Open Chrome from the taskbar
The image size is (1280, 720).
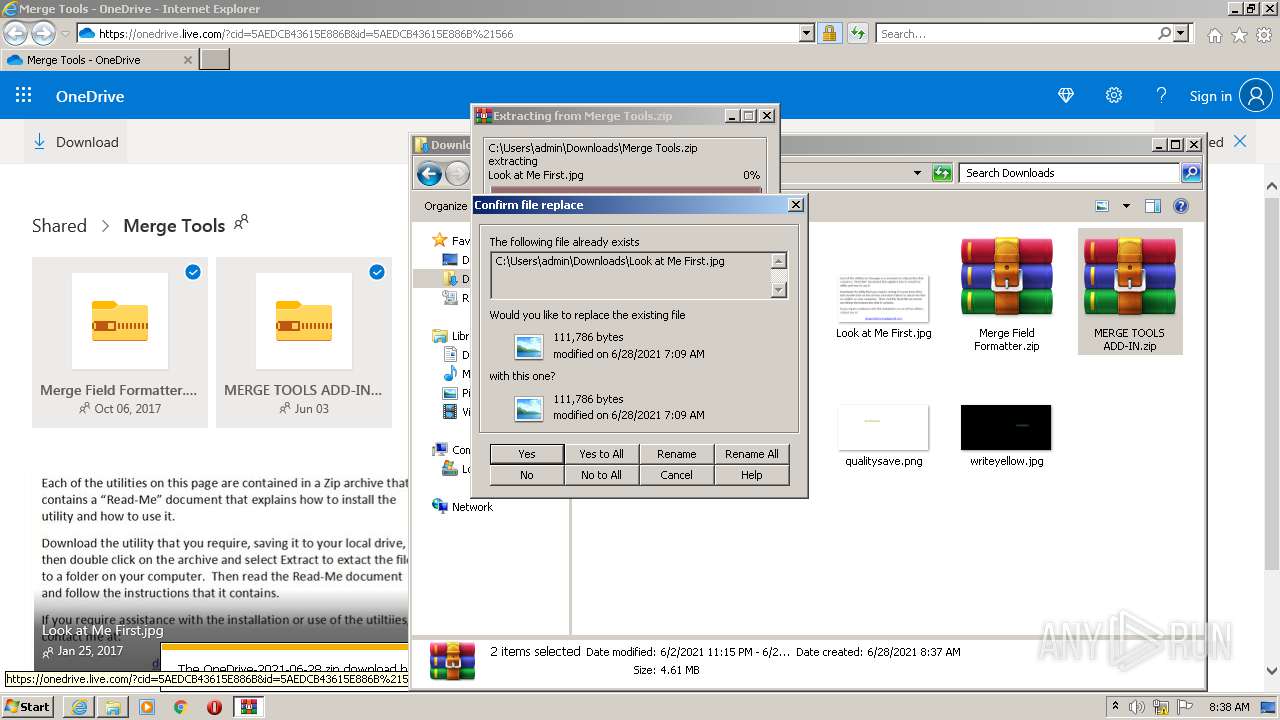[180, 706]
